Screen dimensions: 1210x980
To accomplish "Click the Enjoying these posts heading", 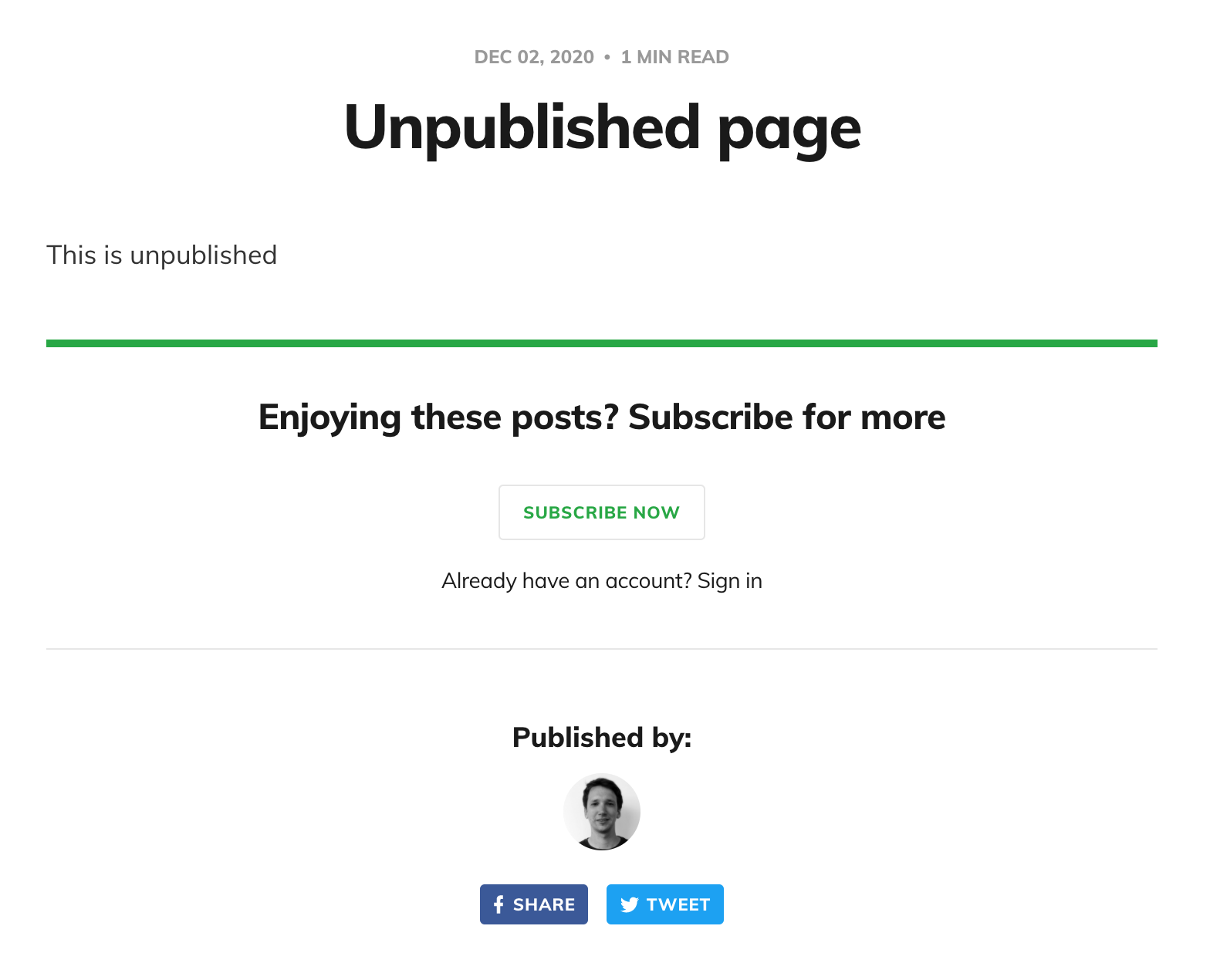I will (x=602, y=417).
